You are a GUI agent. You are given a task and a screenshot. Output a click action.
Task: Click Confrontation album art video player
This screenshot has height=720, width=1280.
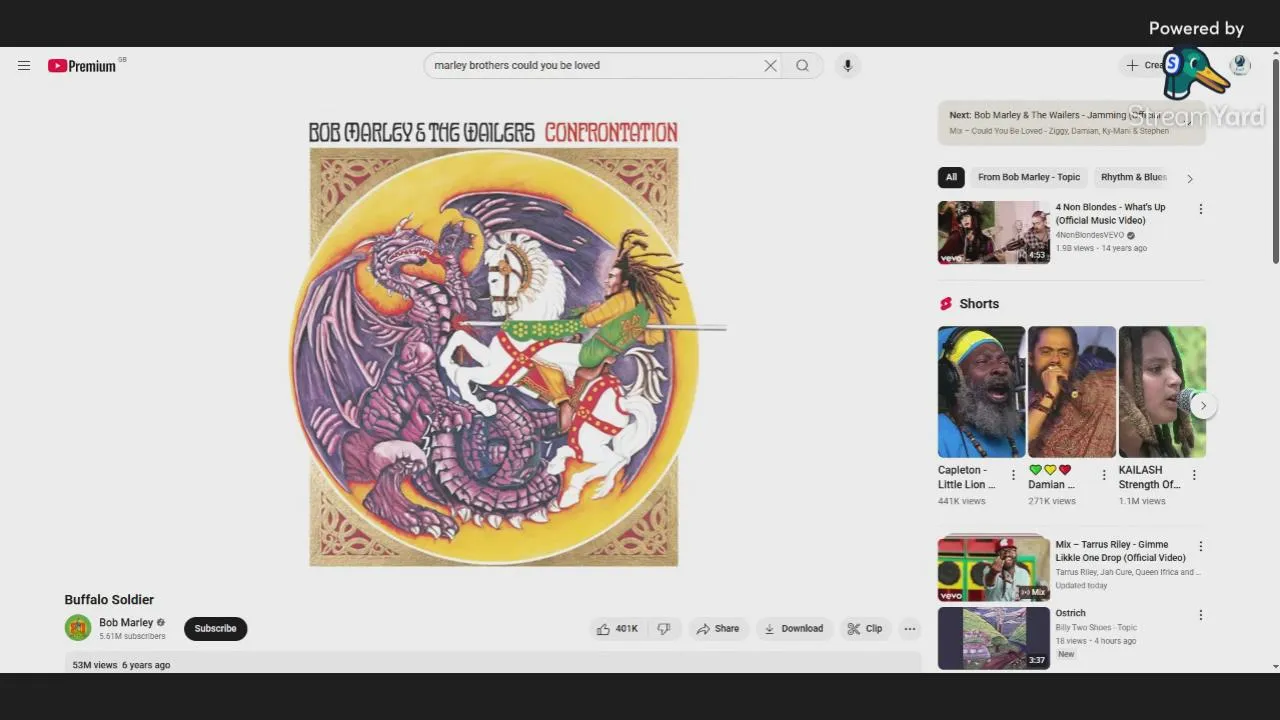[493, 342]
